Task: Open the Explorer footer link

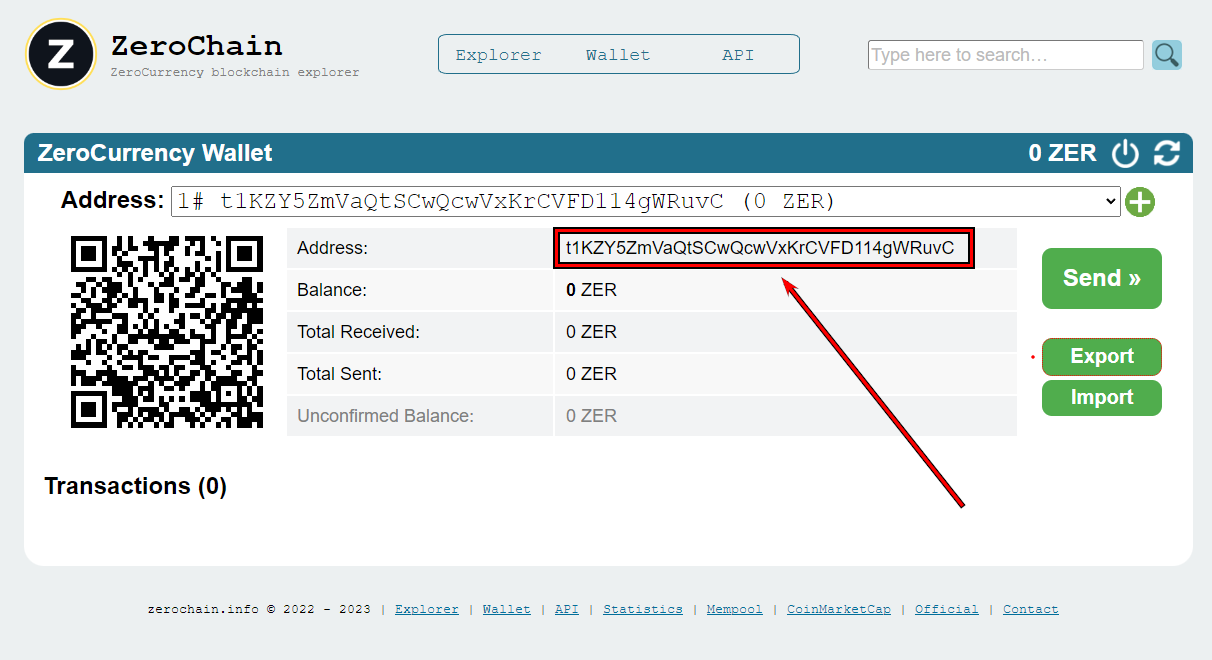Action: (427, 609)
